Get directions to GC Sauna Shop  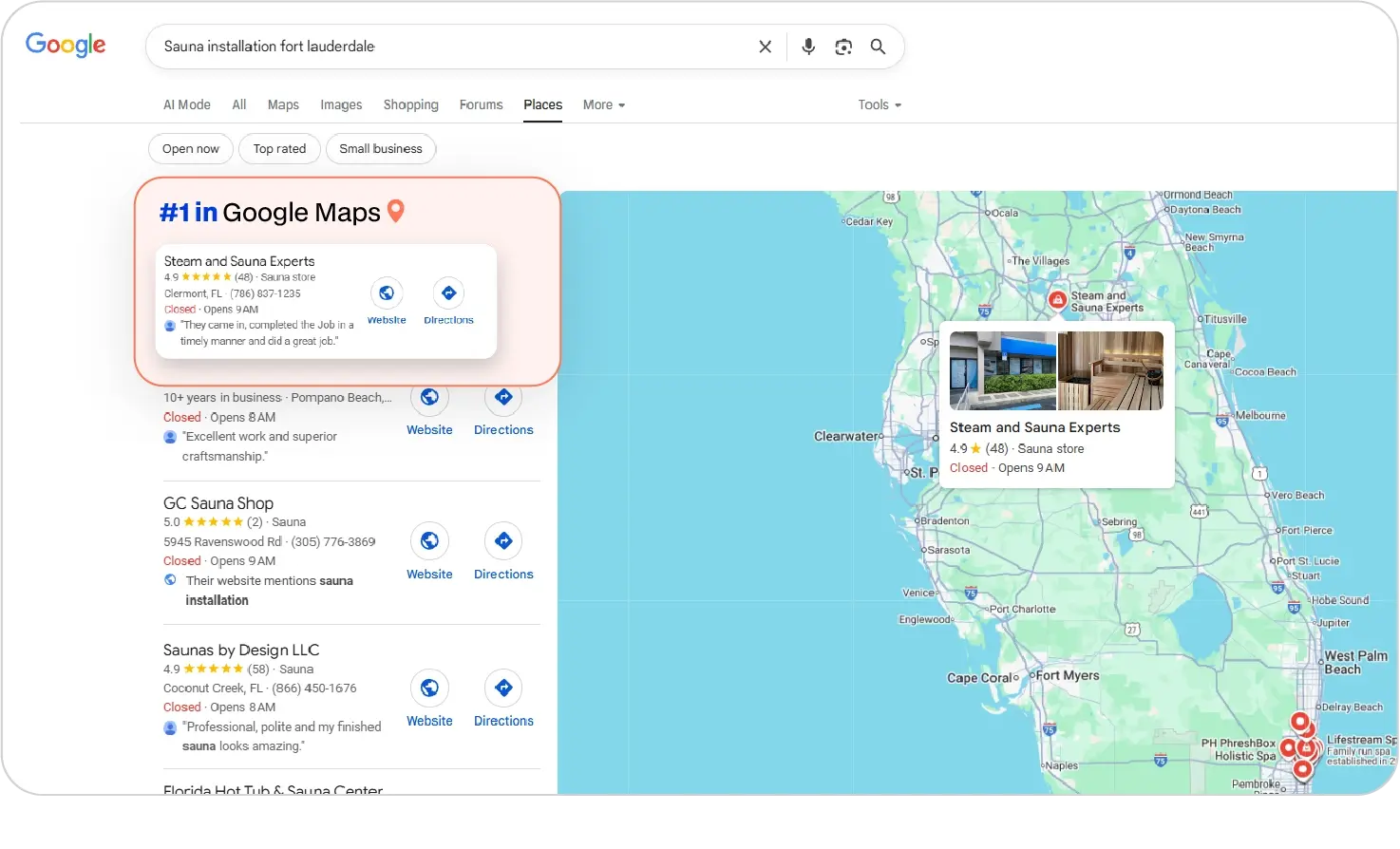click(x=503, y=541)
